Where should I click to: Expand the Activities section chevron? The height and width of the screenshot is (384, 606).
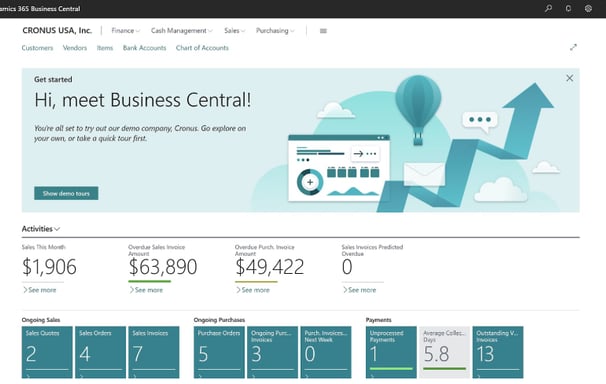point(57,229)
